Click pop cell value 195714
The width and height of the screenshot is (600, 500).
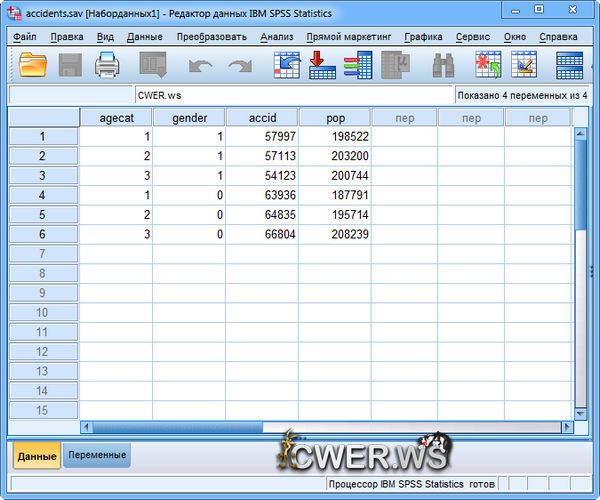tap(335, 215)
